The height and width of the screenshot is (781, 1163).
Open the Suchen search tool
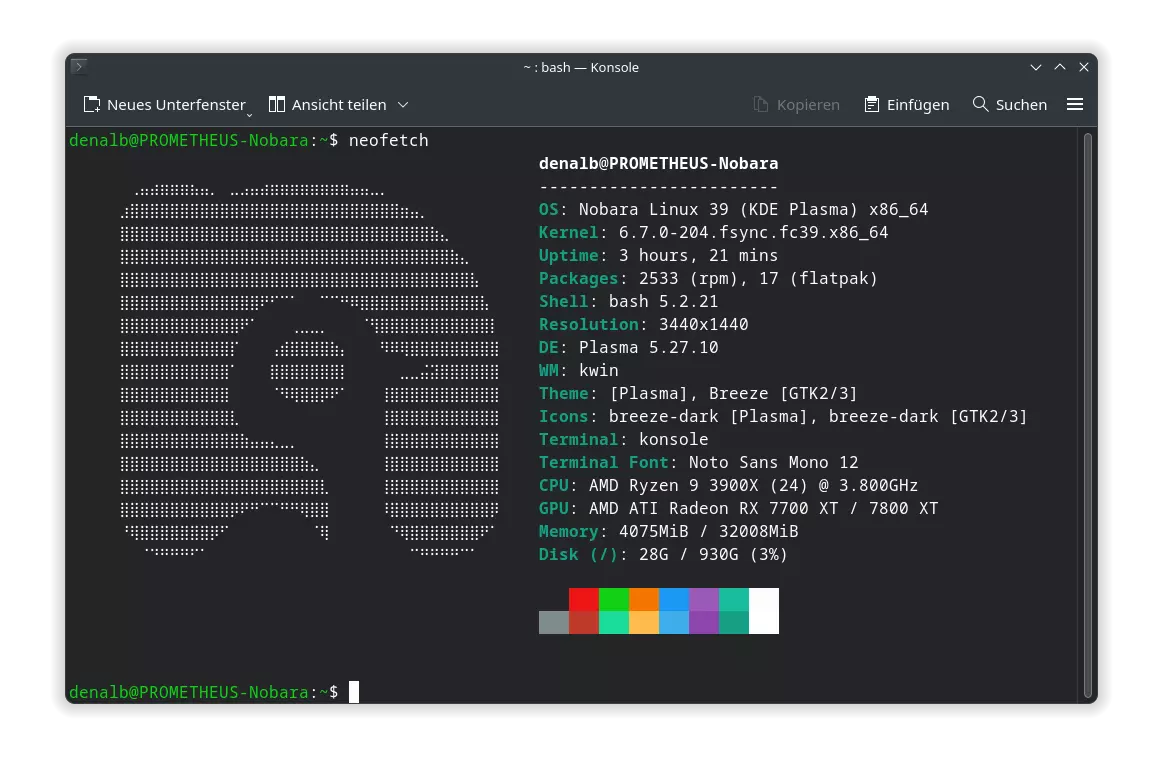coord(1009,105)
